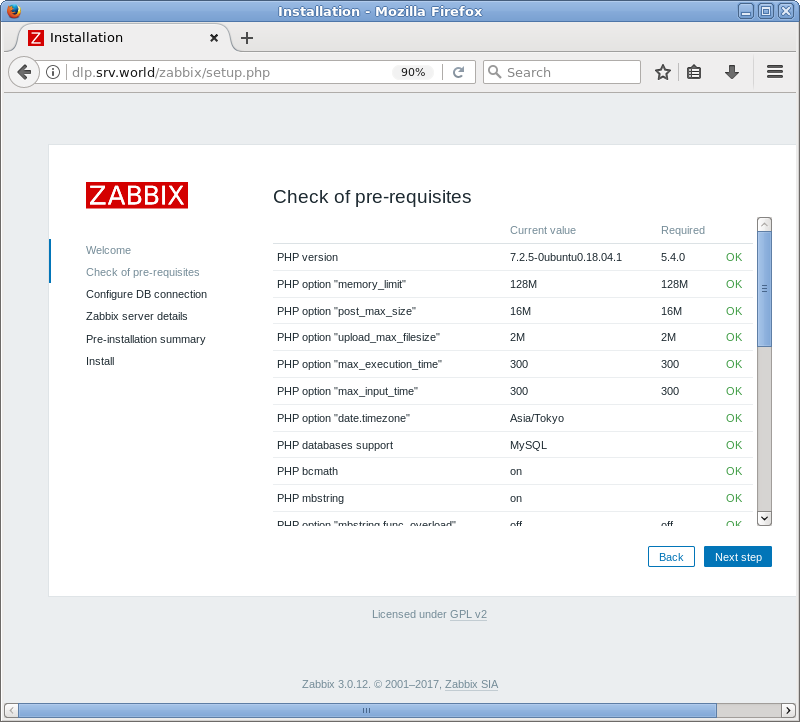The image size is (800, 722).
Task: Click the Zabbix favicon in the tab
Action: click(x=36, y=38)
